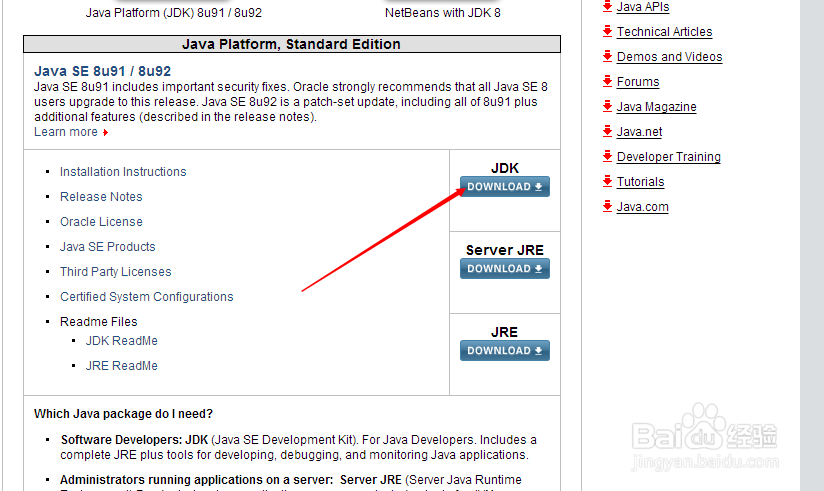Open the Java SE Products link

[108, 247]
